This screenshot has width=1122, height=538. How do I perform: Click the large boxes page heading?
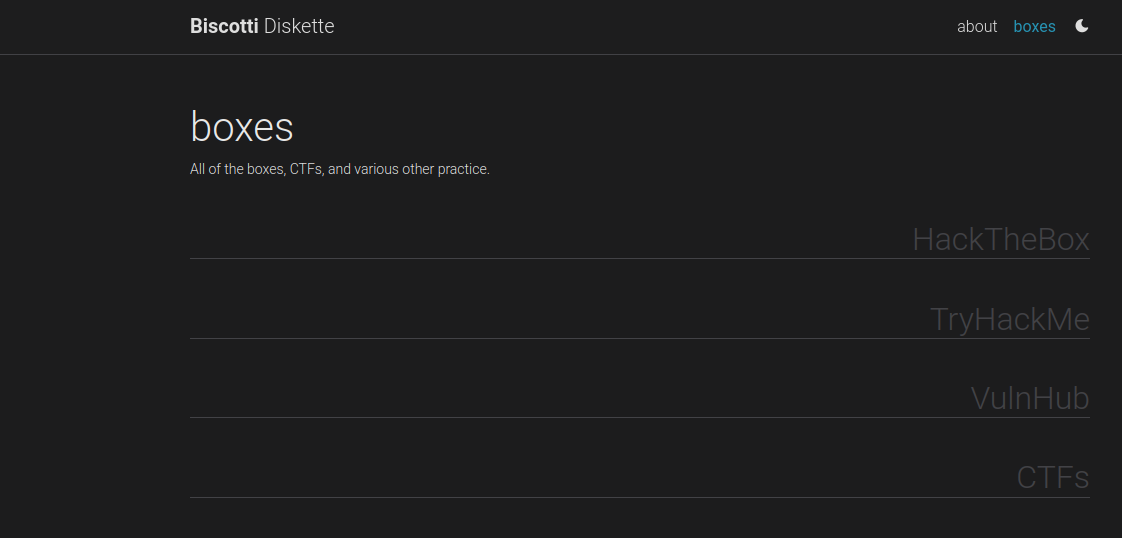click(x=242, y=128)
